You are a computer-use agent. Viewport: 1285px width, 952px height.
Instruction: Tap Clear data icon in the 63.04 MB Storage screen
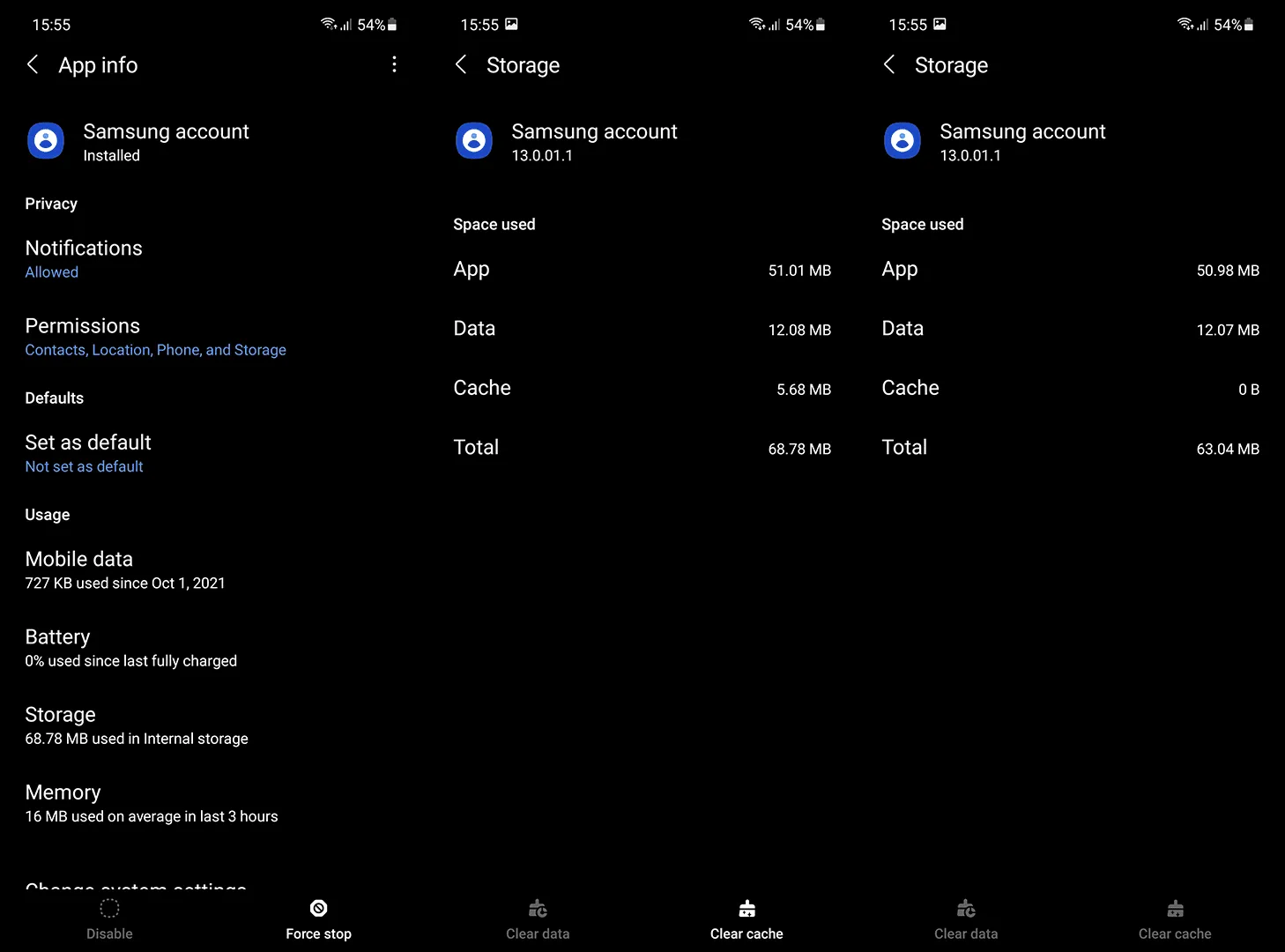[966, 908]
